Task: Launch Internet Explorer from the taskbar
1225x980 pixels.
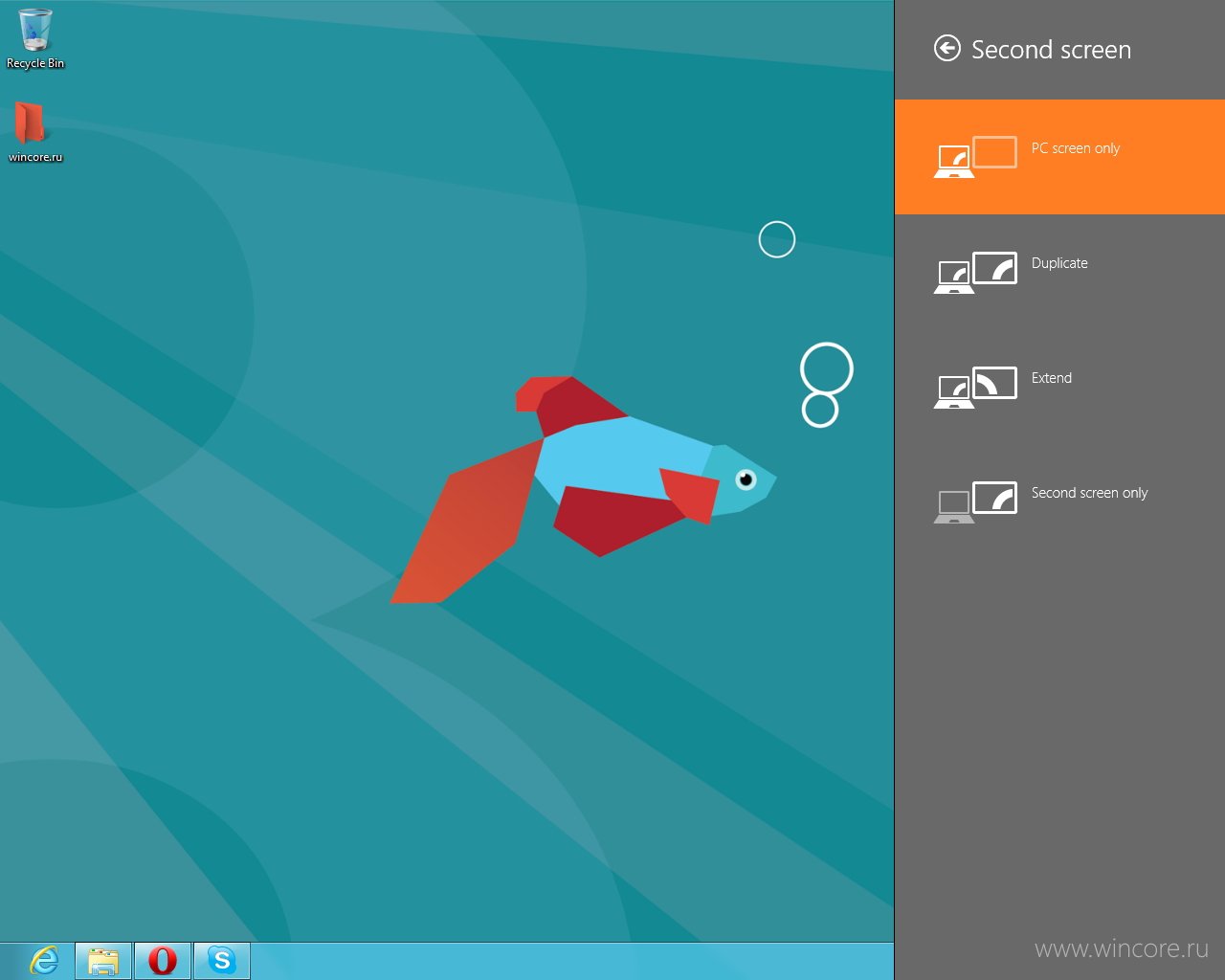Action: point(44,960)
